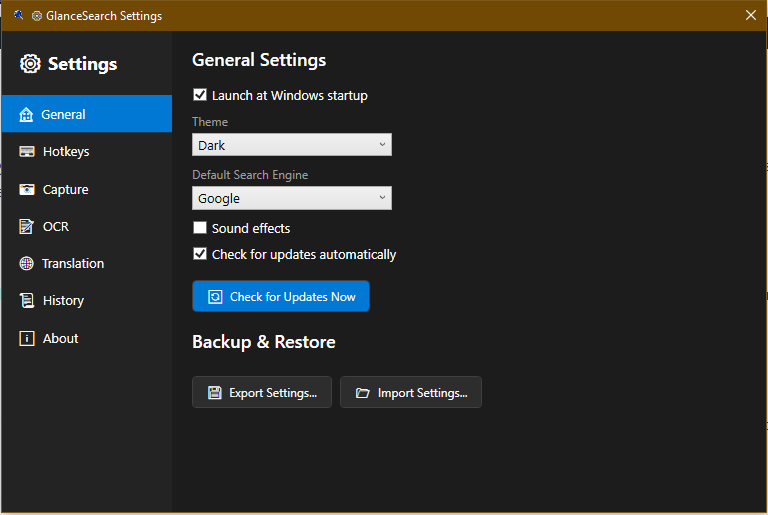Uncheck Check for updates automatically
The height and width of the screenshot is (515, 768).
[200, 253]
